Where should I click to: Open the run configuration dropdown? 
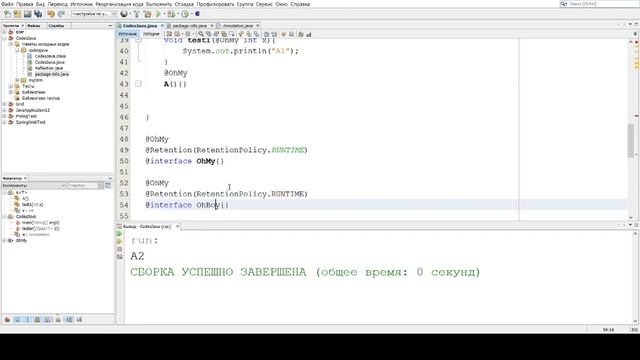pos(94,14)
